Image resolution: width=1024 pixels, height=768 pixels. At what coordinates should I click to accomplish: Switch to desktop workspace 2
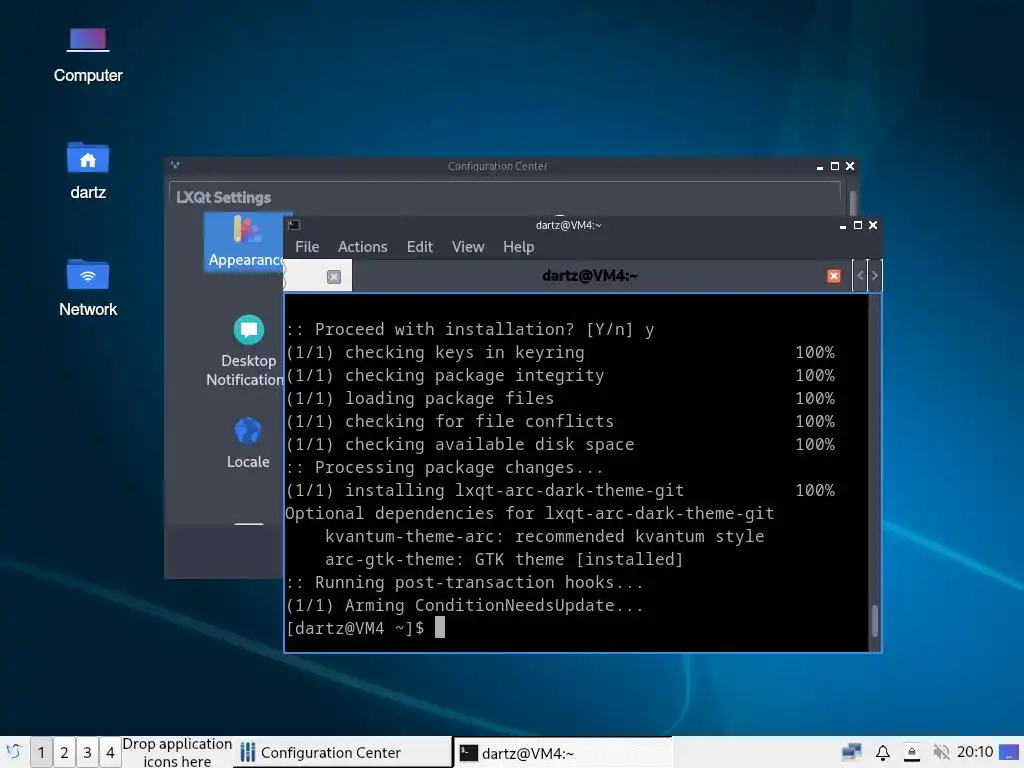coord(64,752)
